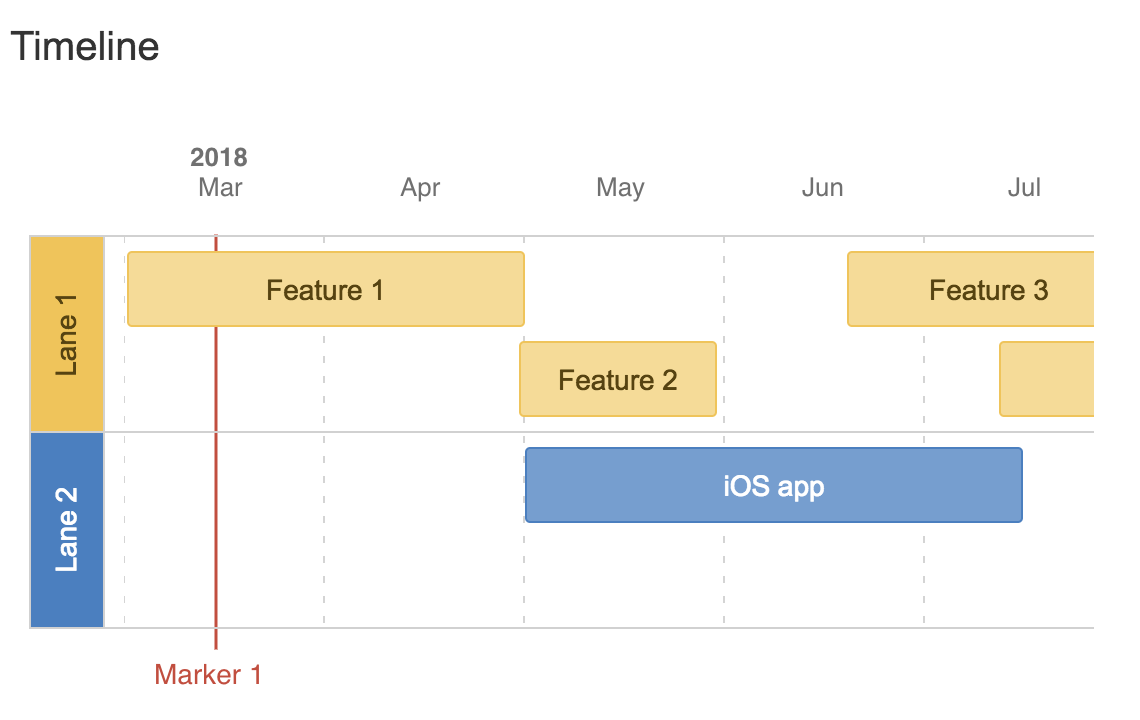
Task: Click the 2018 year label
Action: pos(219,157)
